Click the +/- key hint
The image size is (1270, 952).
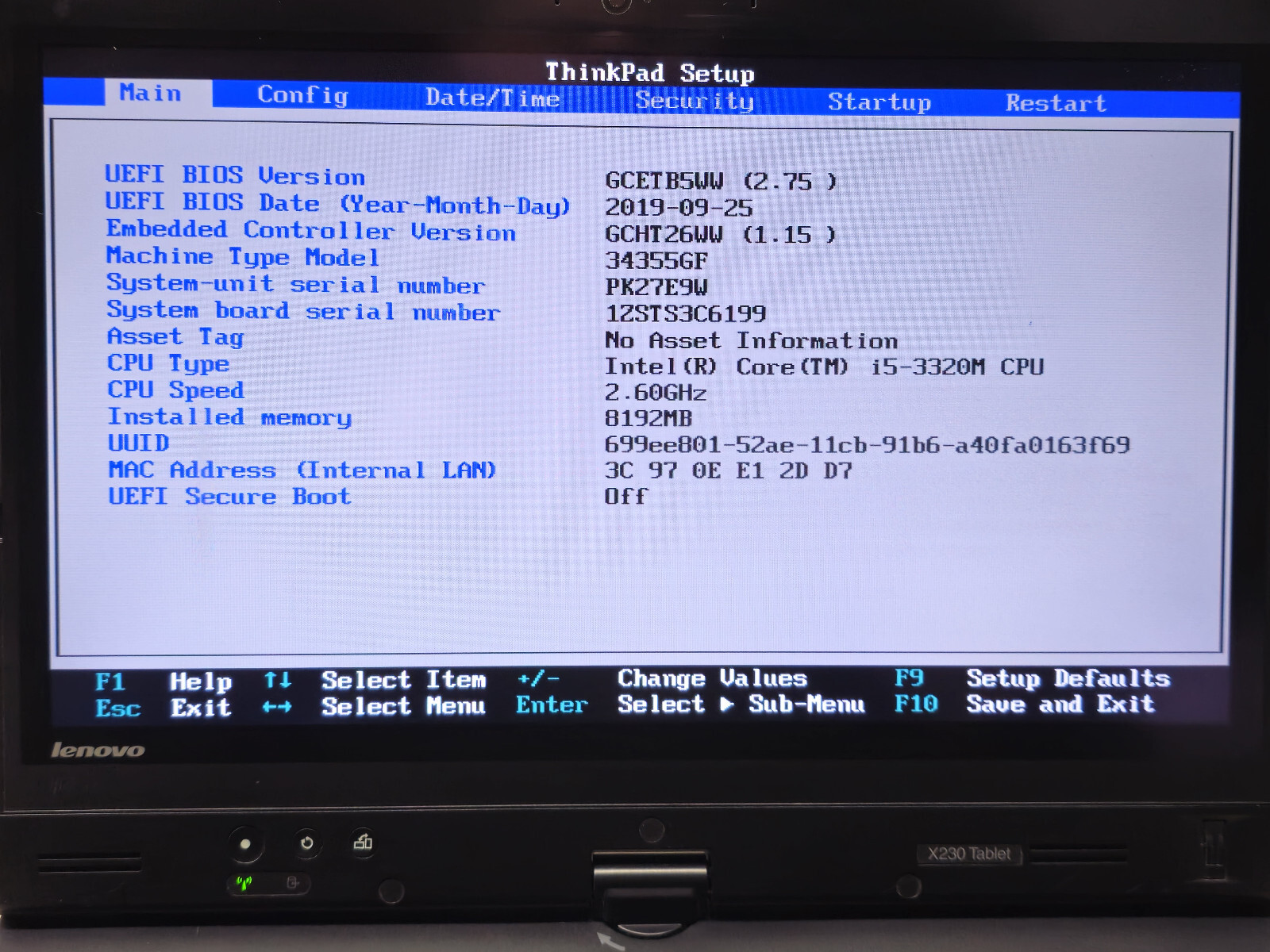tap(538, 678)
